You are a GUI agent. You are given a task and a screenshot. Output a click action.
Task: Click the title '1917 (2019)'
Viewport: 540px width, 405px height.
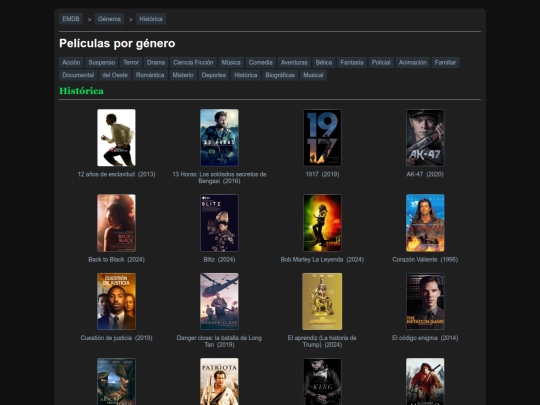click(x=322, y=174)
